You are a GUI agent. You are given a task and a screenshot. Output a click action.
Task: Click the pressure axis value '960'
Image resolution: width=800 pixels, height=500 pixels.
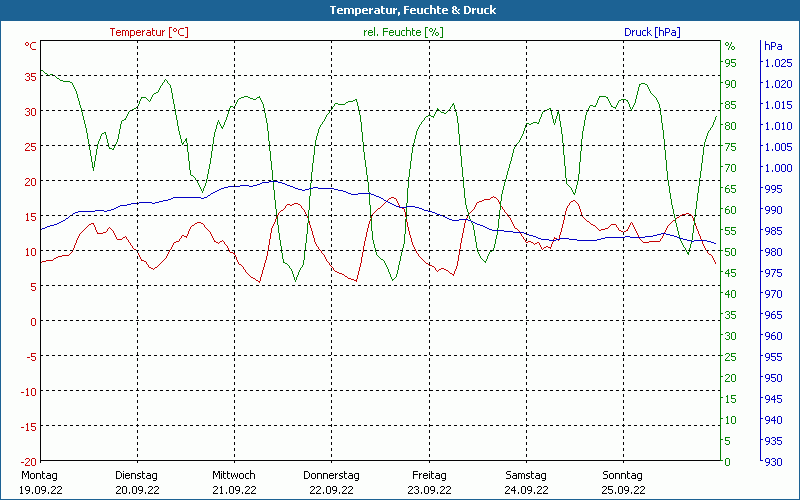point(773,336)
